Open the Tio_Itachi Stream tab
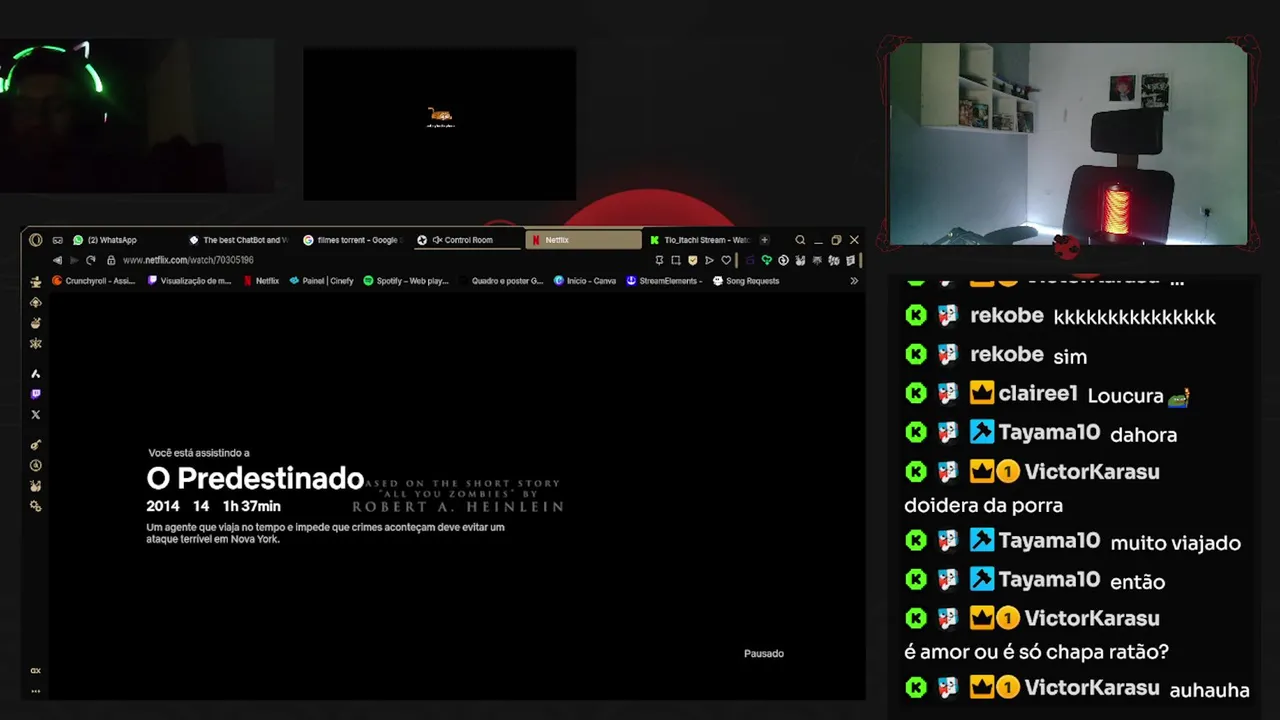 click(699, 240)
